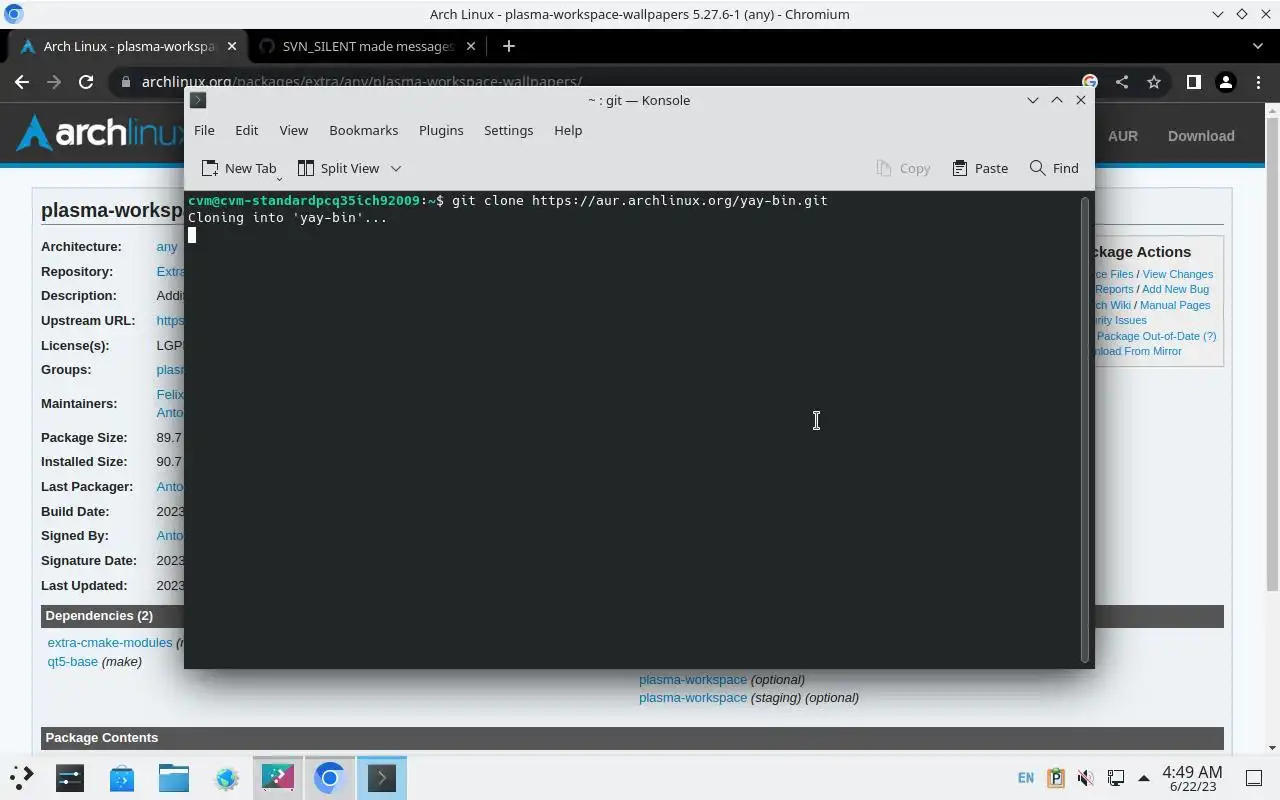1280x800 pixels.
Task: Click the Arch Linux logo on webpage
Action: 100,134
